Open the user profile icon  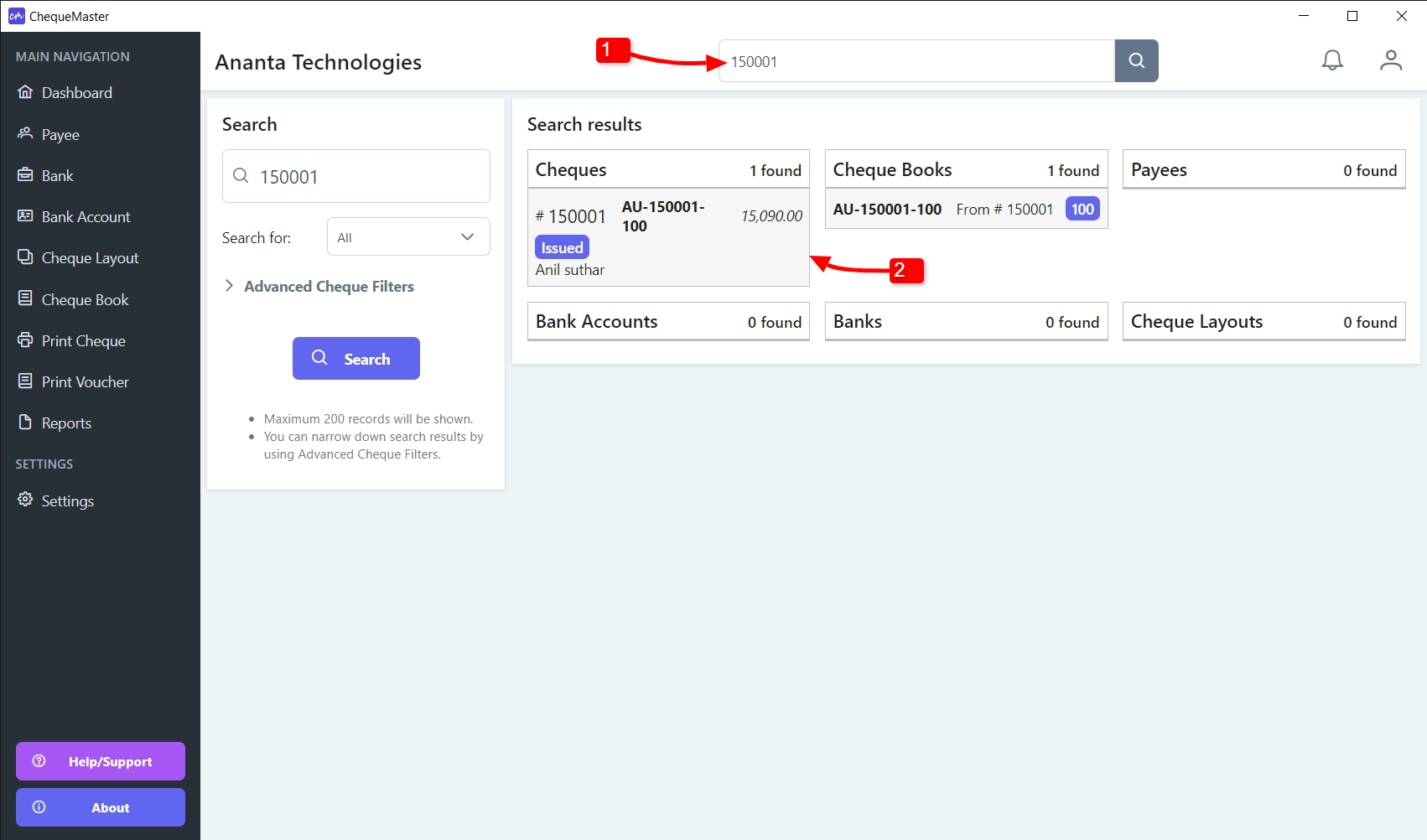point(1391,60)
